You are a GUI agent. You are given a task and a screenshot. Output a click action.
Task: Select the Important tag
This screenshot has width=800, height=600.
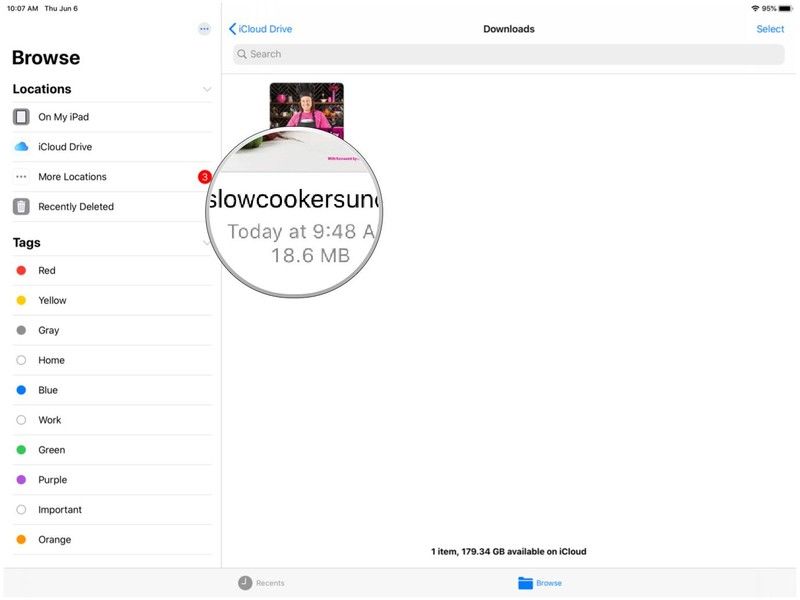60,510
